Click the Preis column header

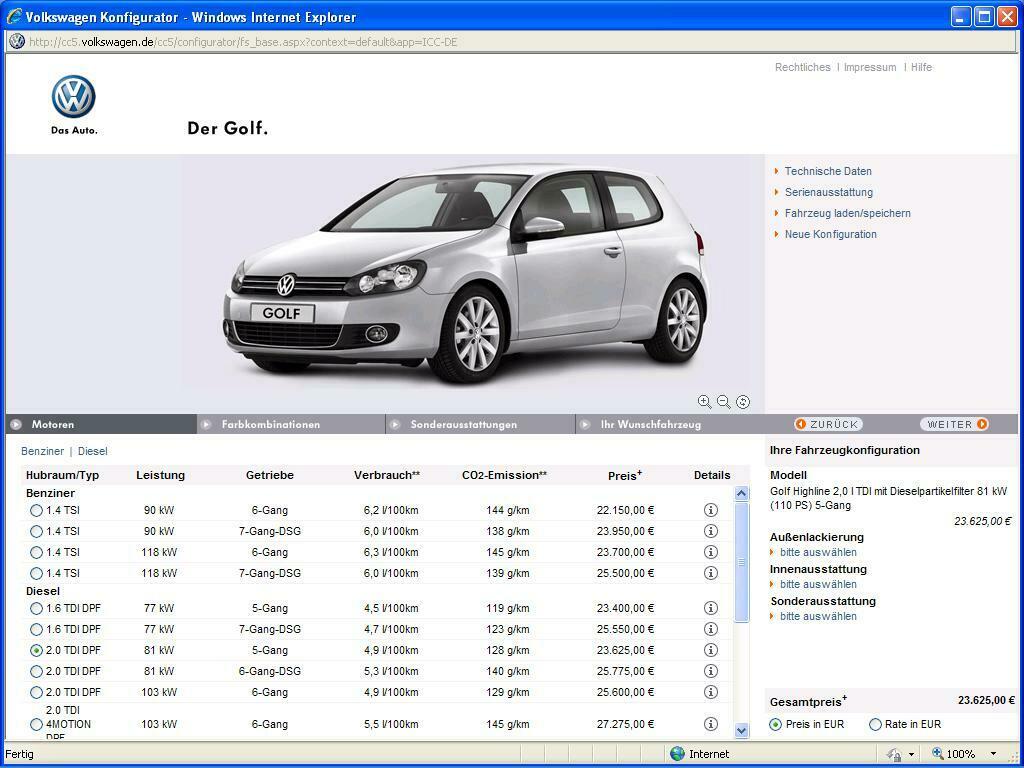coord(624,475)
